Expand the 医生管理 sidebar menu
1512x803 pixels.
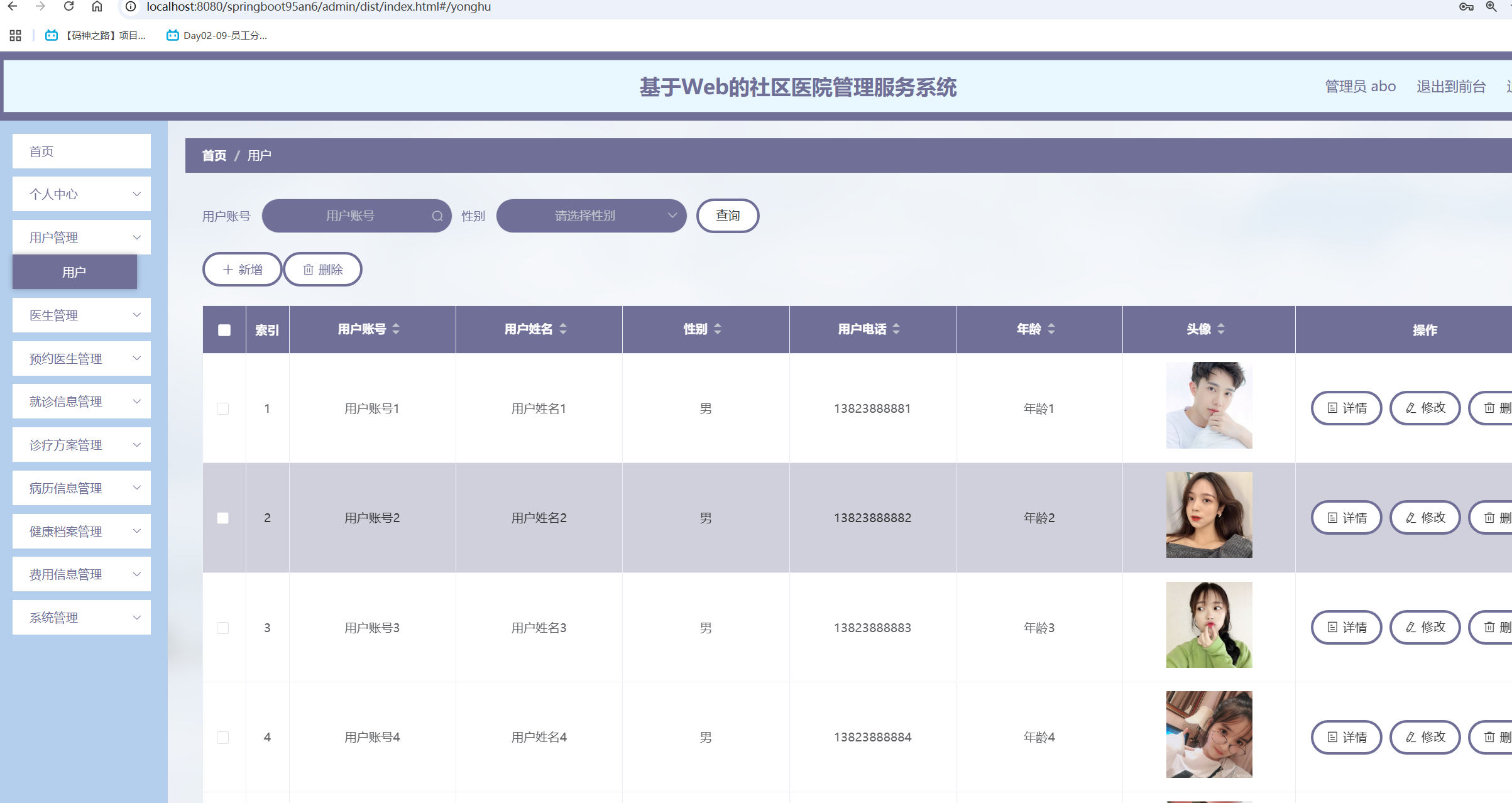tap(82, 315)
